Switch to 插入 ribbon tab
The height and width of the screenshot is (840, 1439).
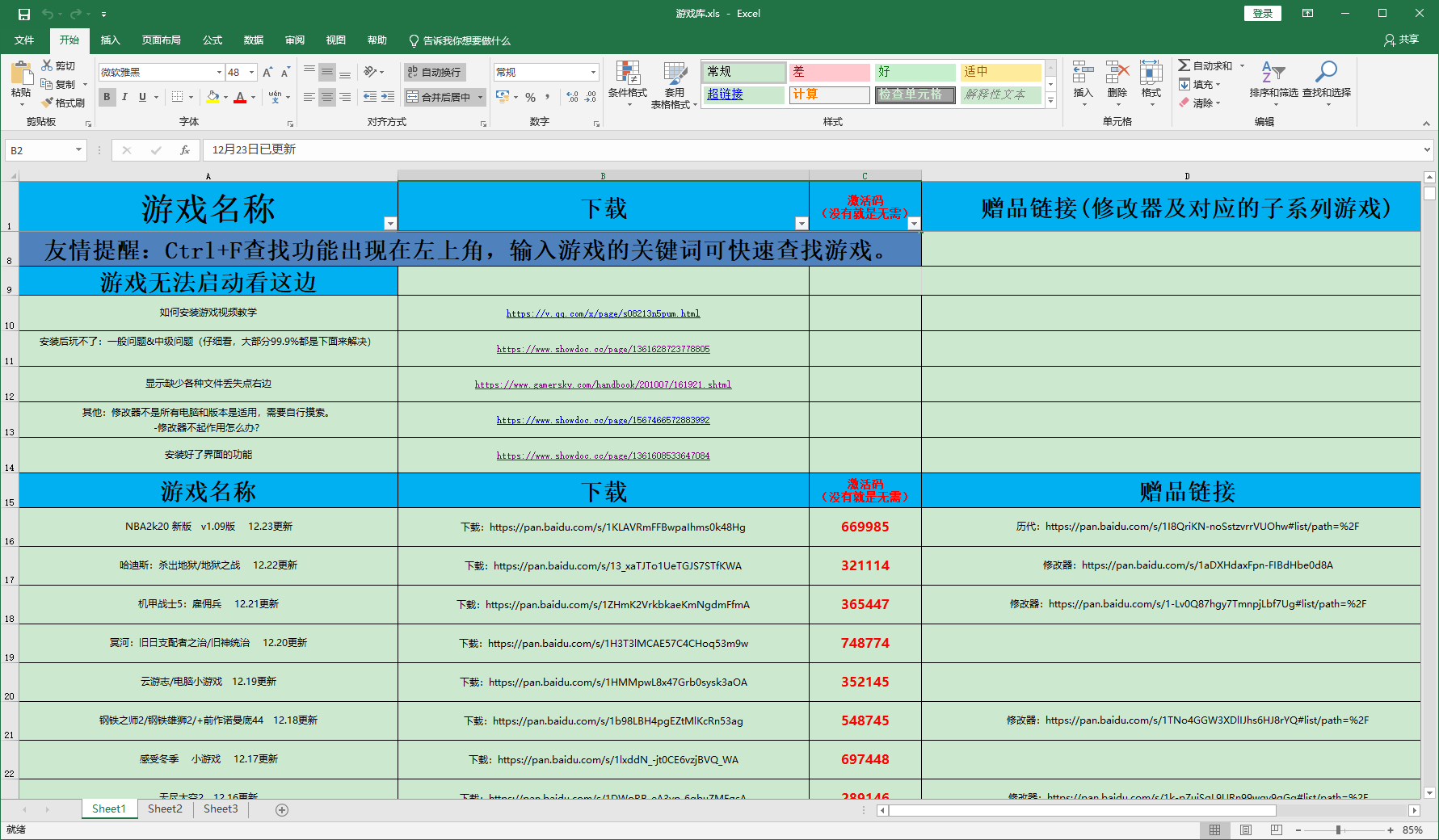point(110,40)
